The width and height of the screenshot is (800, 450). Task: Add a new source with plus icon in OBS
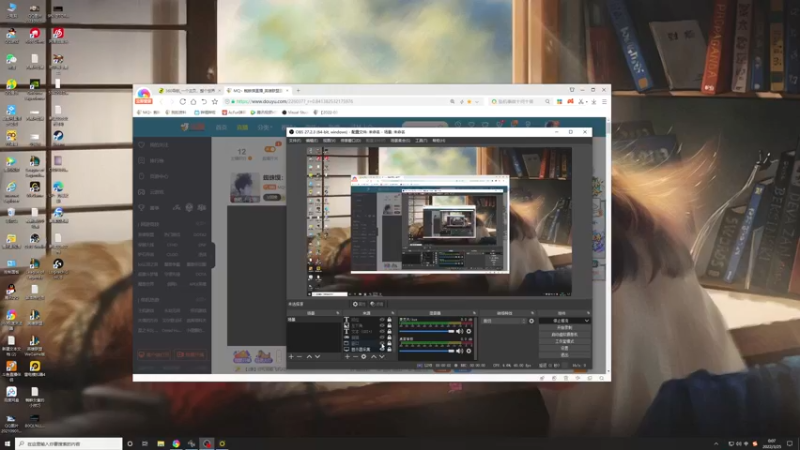coord(347,357)
